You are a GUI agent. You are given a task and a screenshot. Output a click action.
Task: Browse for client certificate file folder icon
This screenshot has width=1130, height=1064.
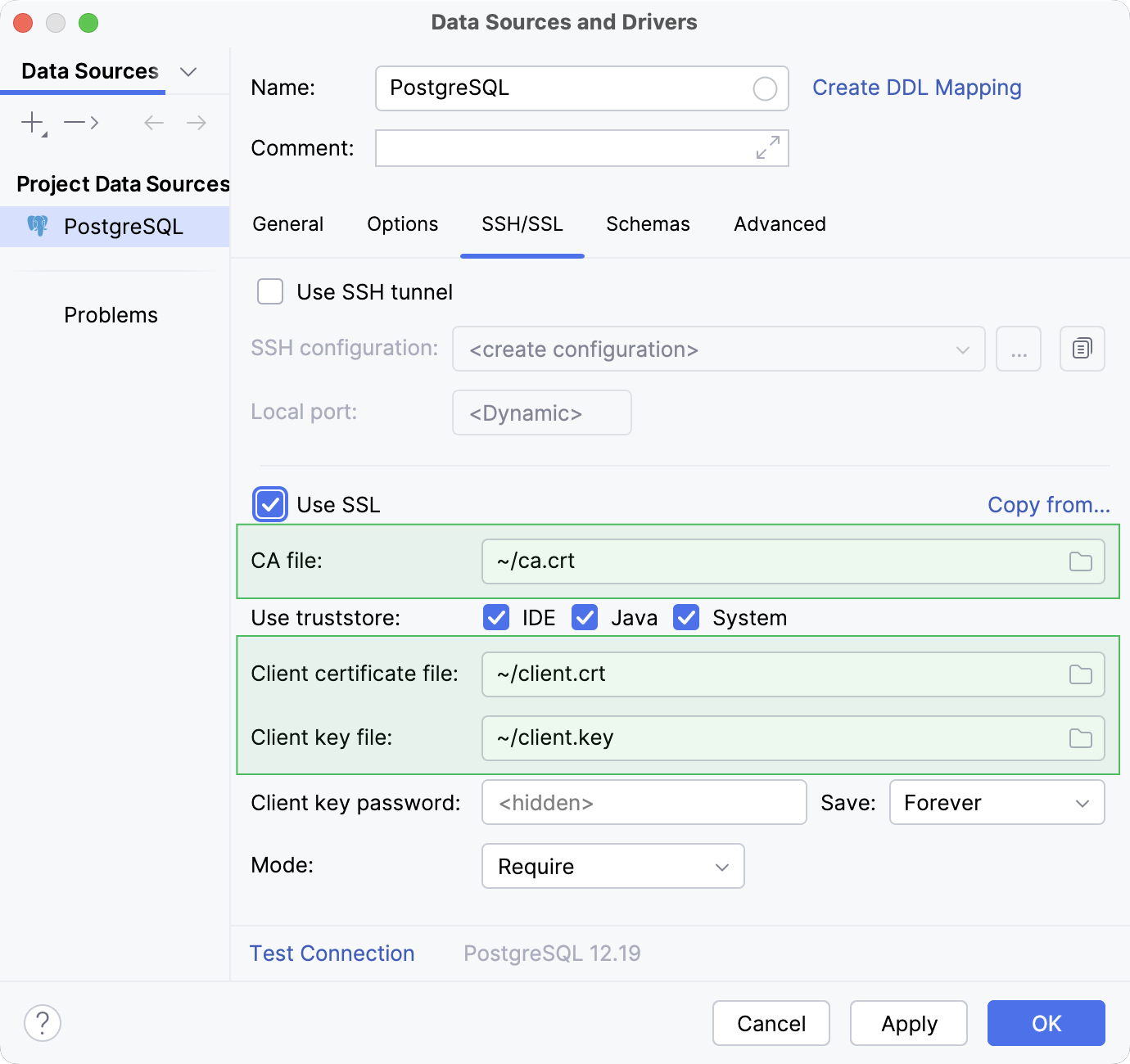[1080, 674]
